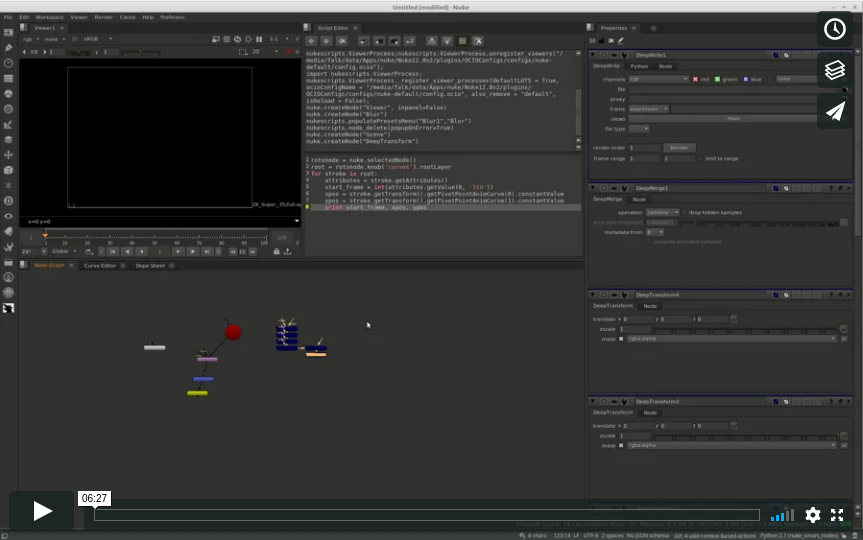The height and width of the screenshot is (540, 863).
Task: Open the Watch Later clock icon
Action: pos(835,29)
